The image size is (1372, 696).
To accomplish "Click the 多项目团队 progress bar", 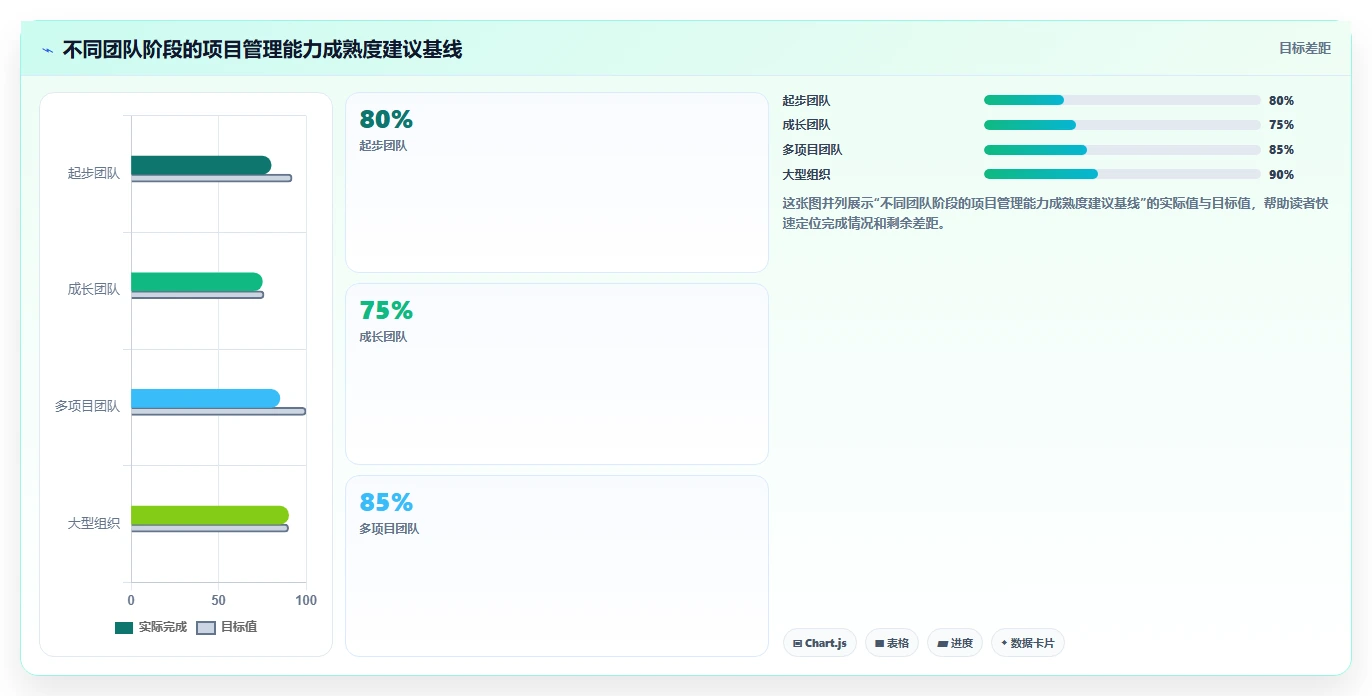I will (1122, 150).
